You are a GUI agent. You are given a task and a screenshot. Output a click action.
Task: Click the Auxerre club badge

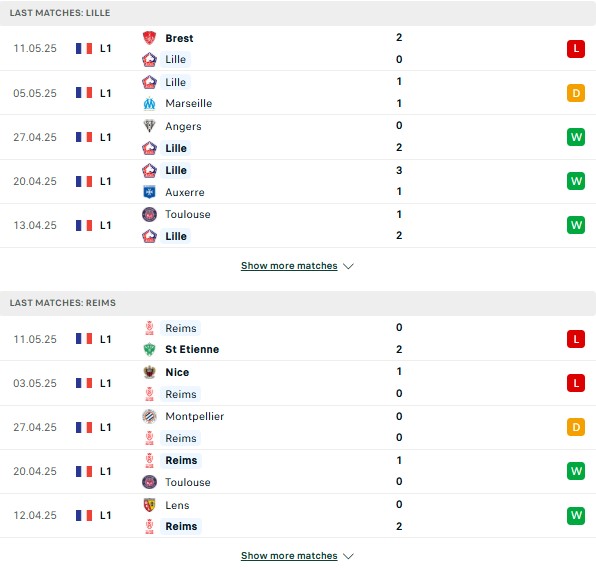tap(149, 192)
